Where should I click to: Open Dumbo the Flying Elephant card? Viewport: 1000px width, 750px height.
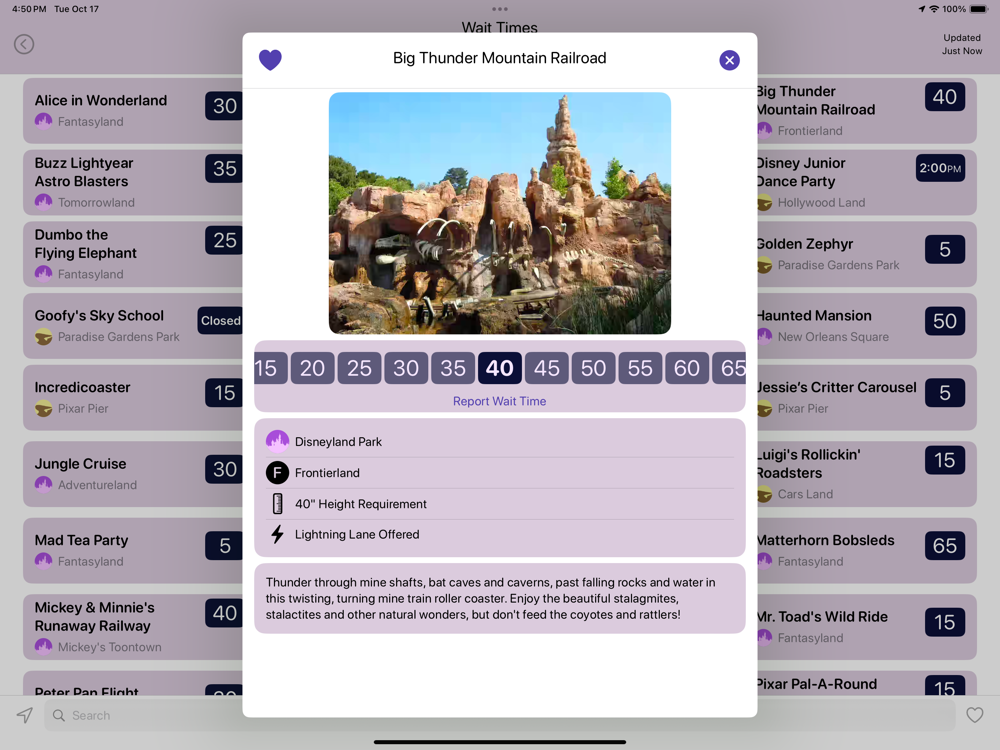tap(133, 254)
